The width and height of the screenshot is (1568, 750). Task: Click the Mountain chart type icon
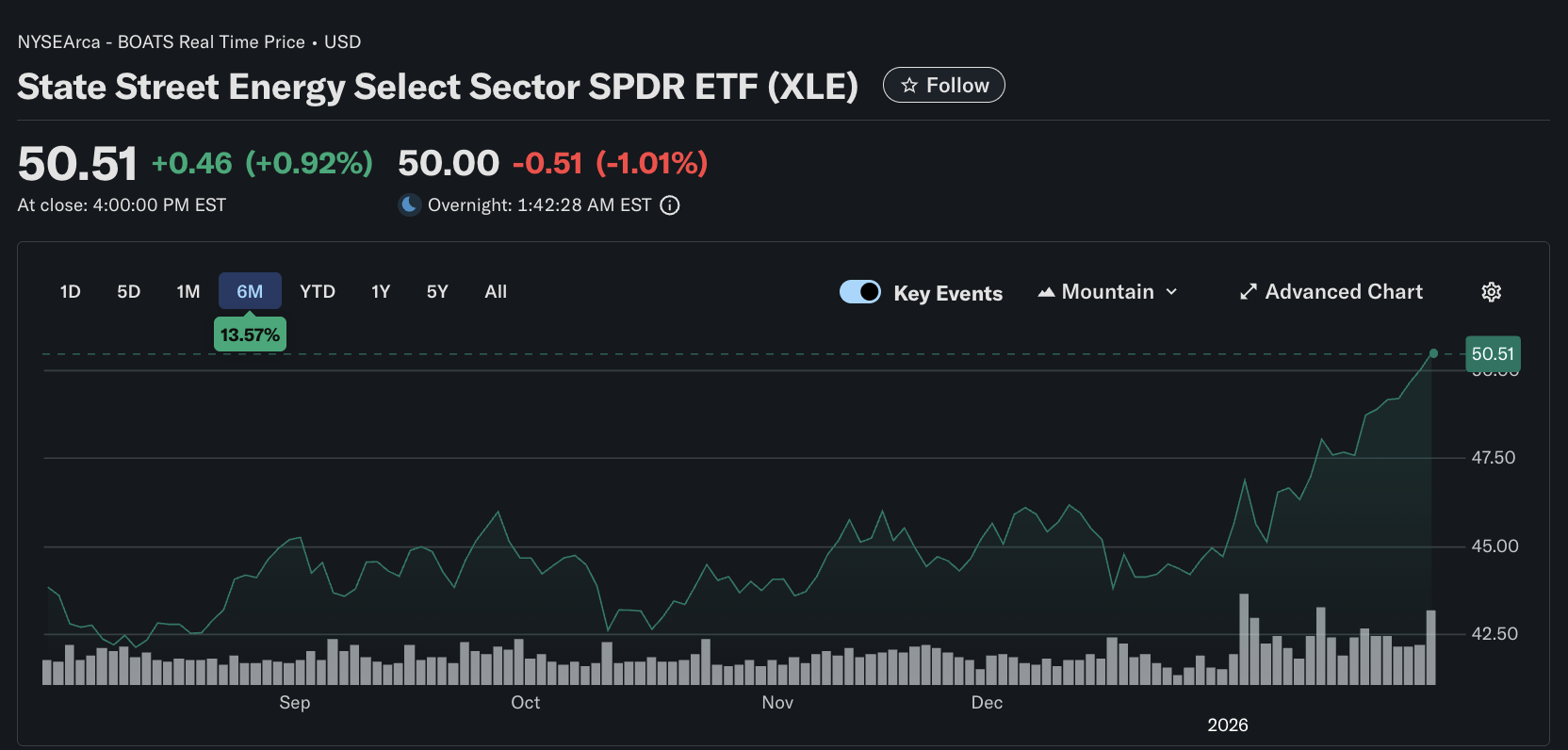tap(1046, 292)
